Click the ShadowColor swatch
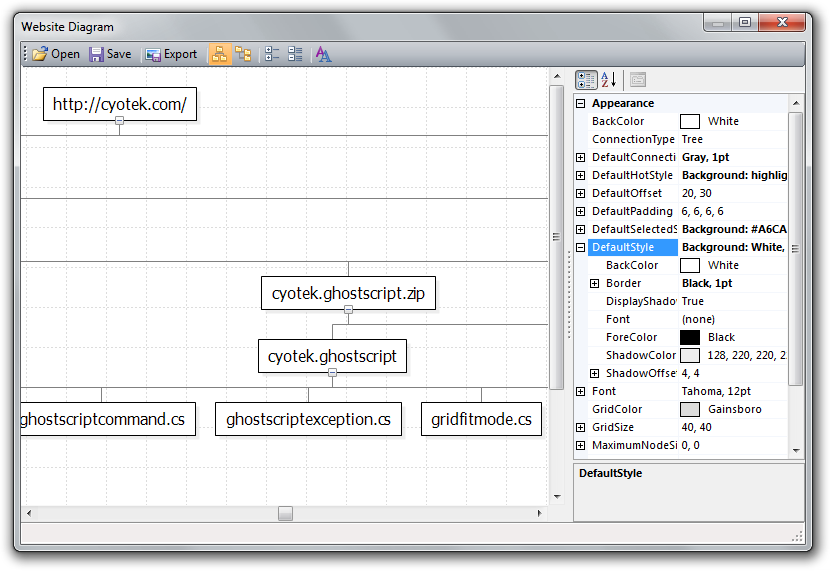 [x=690, y=355]
